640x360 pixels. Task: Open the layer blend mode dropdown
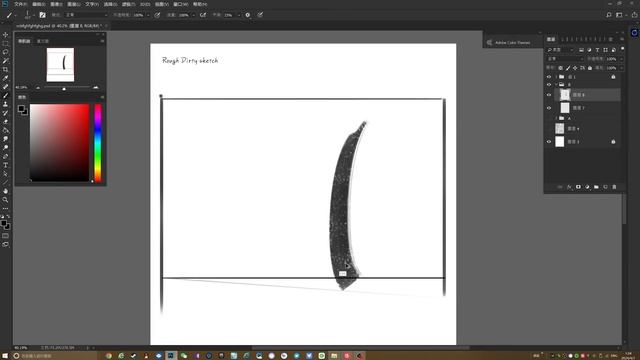click(x=564, y=59)
